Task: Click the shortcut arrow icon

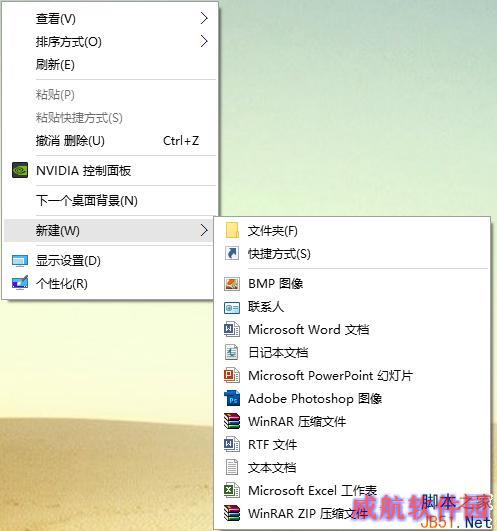Action: (232, 253)
